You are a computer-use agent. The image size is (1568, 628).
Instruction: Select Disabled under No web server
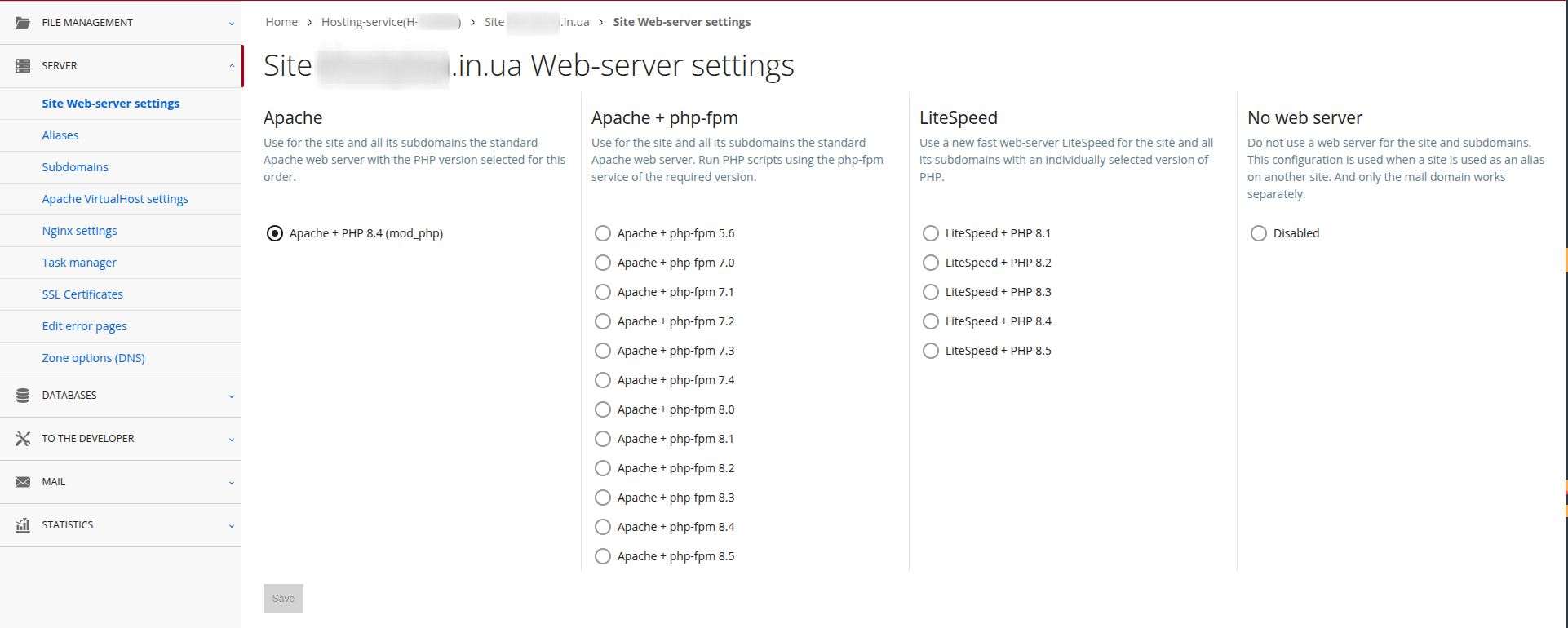pyautogui.click(x=1258, y=233)
